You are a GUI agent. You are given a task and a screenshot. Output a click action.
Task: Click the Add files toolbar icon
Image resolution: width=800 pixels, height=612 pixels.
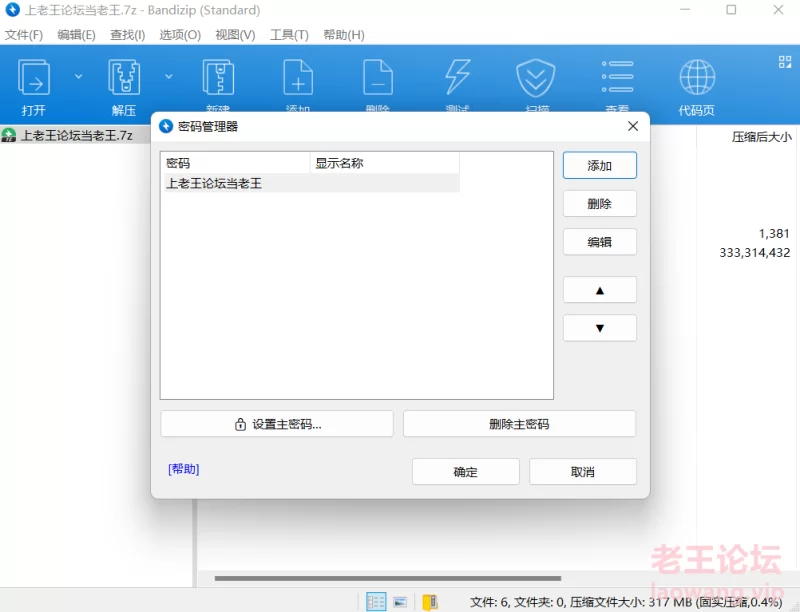[x=298, y=77]
